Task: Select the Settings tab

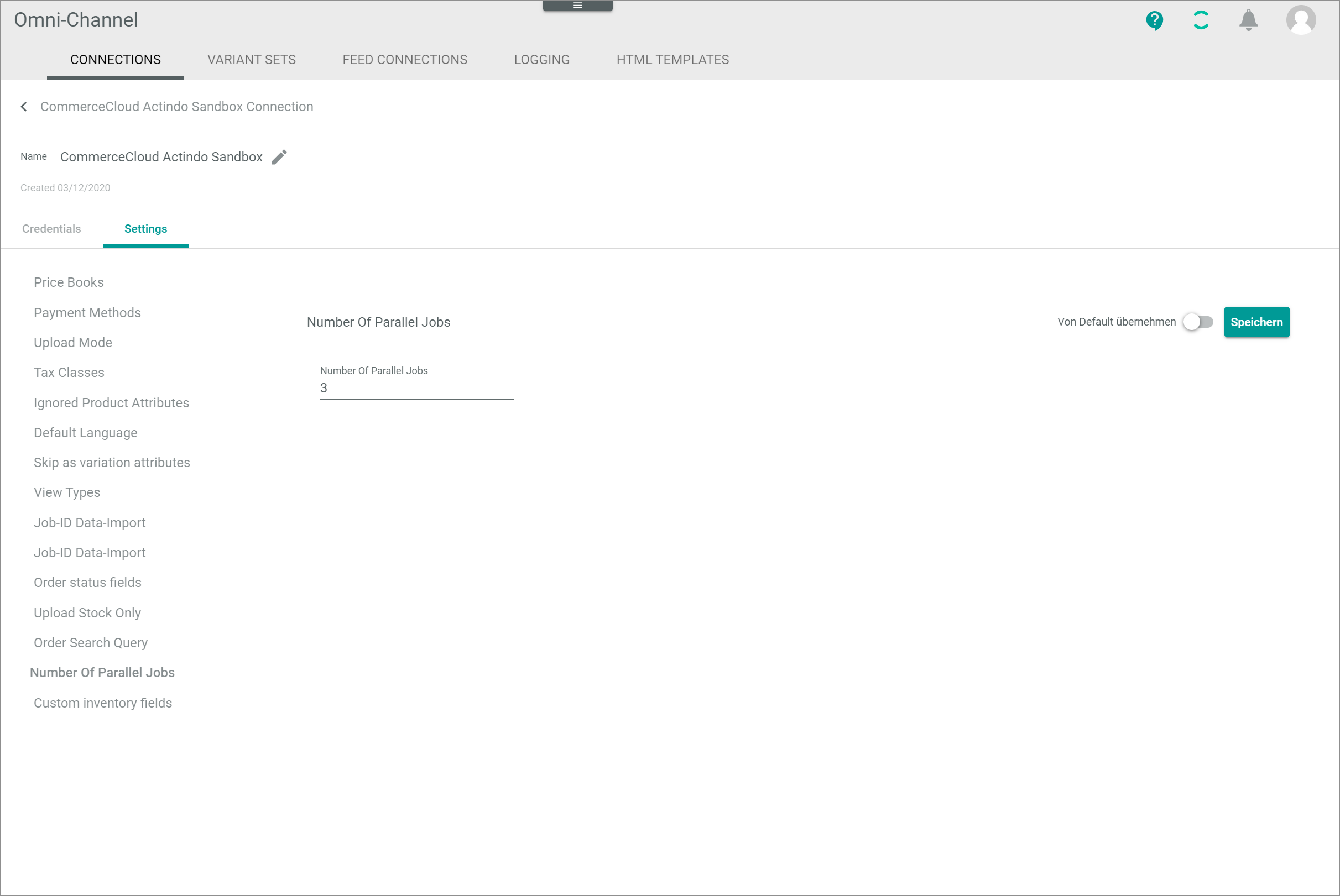Action: [x=146, y=229]
